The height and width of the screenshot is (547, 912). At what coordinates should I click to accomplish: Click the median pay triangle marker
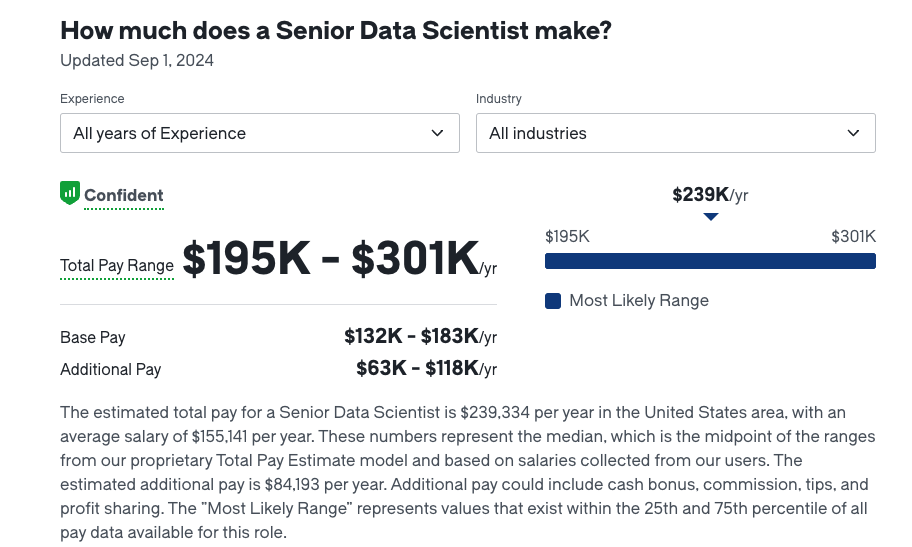pos(711,216)
